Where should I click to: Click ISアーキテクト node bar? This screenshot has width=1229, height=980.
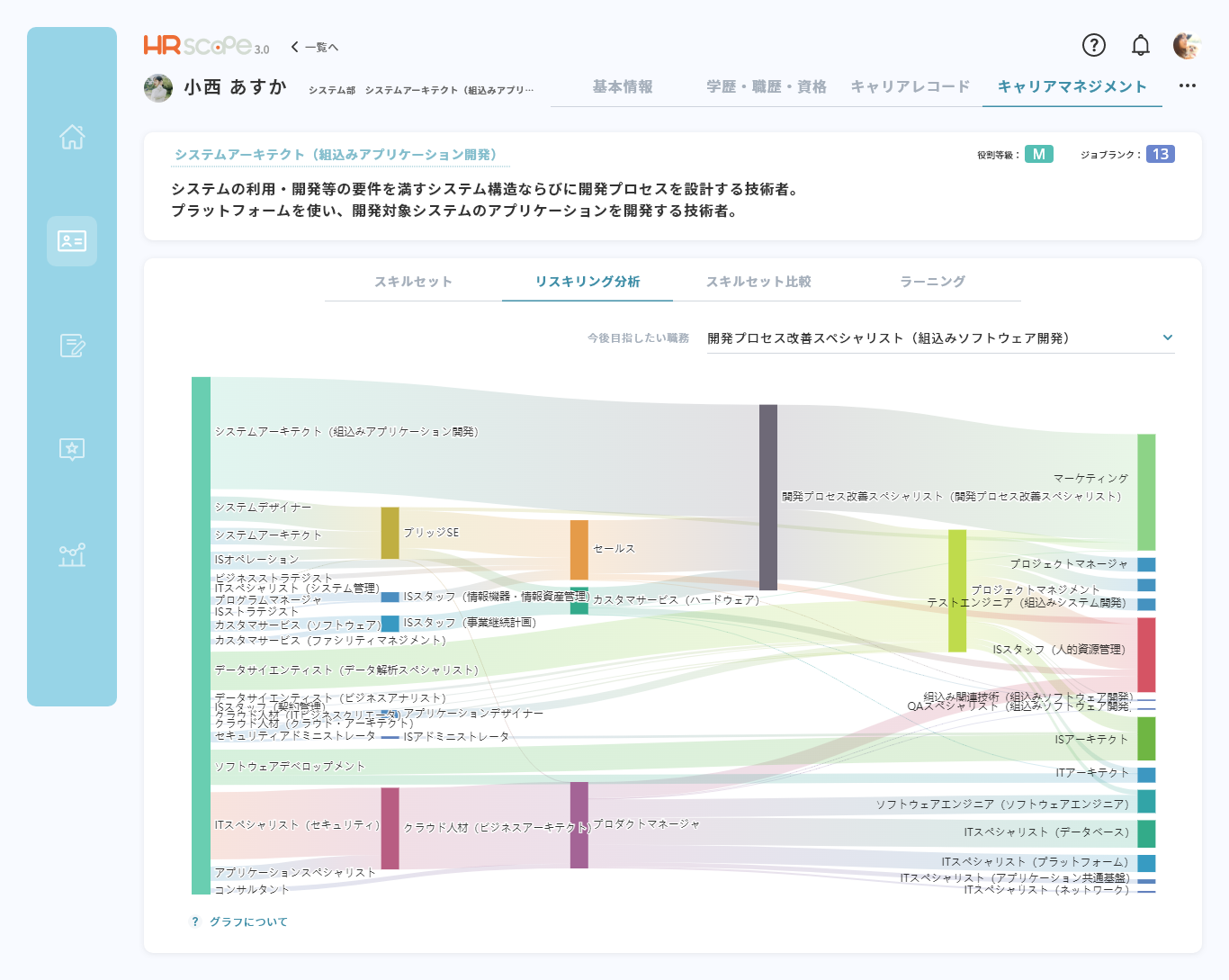(x=1146, y=739)
